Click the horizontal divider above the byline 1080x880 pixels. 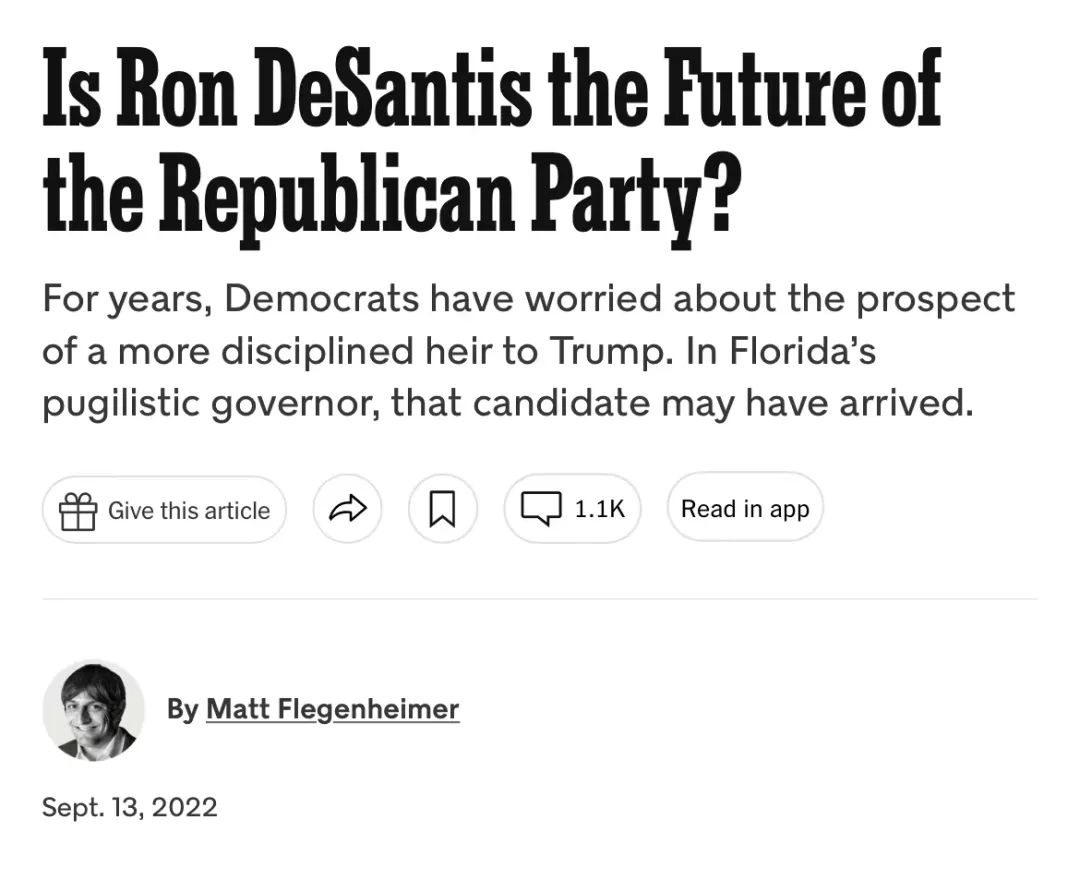click(540, 599)
